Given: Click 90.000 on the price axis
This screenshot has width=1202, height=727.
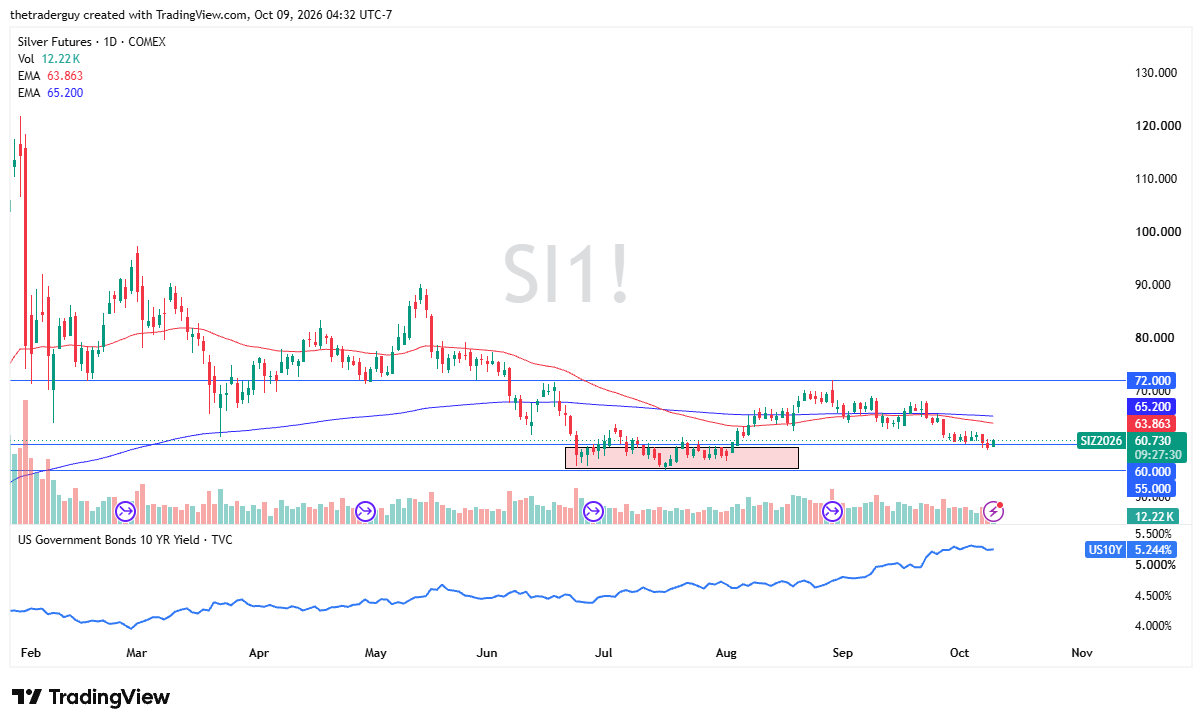Looking at the screenshot, I should click(x=1153, y=285).
